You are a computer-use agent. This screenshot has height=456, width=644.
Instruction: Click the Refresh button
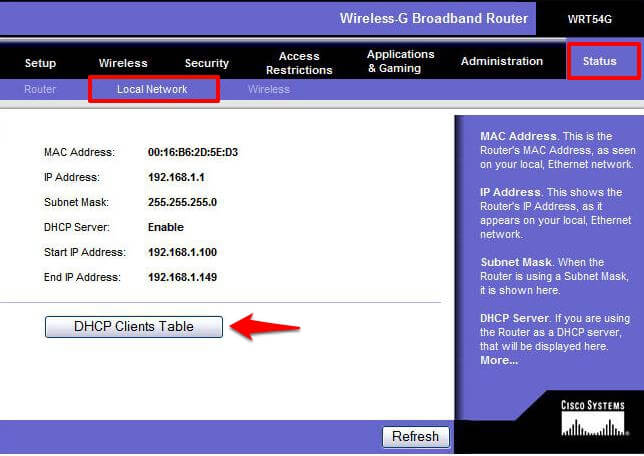coord(416,436)
